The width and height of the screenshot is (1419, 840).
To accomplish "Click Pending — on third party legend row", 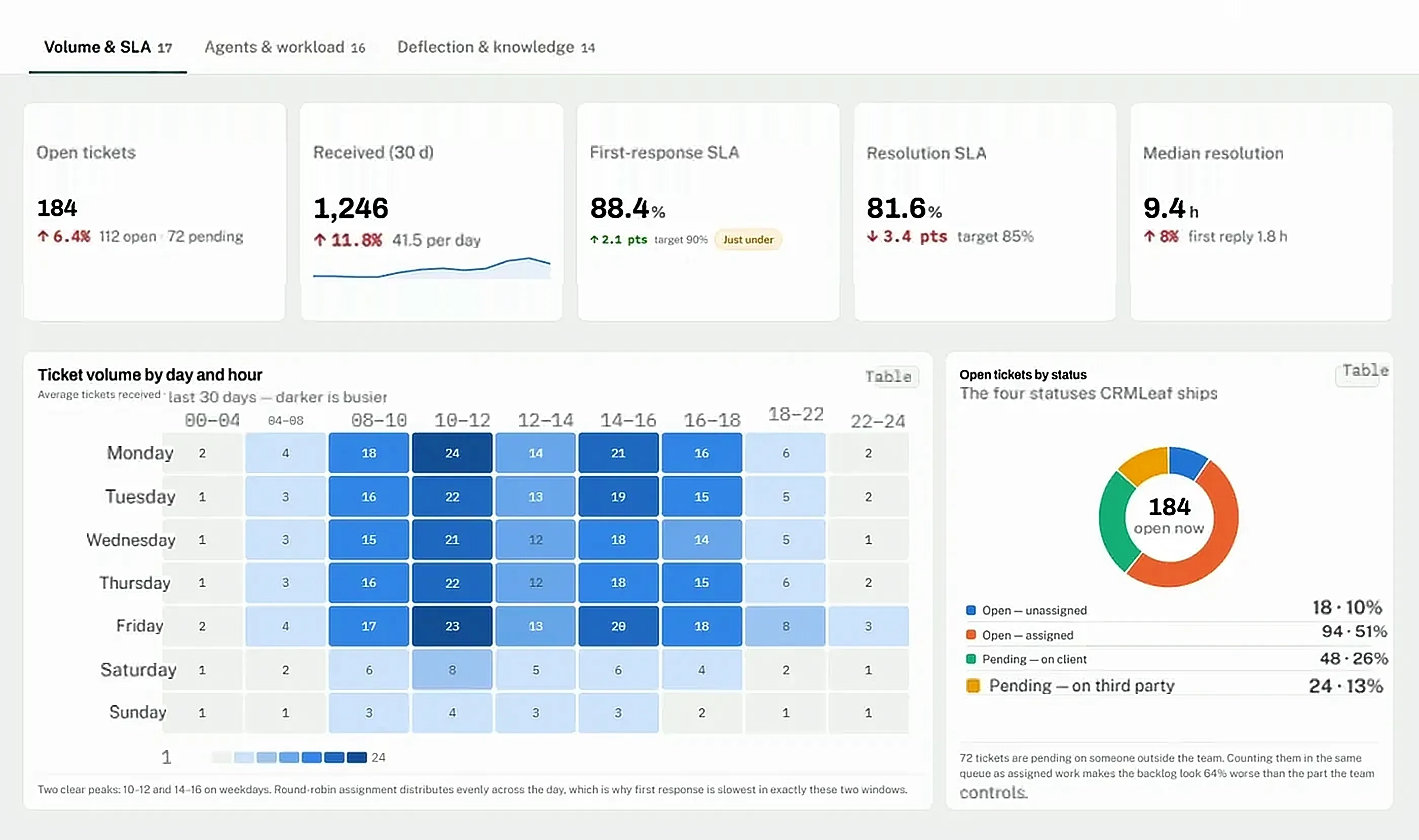I will coord(1174,685).
